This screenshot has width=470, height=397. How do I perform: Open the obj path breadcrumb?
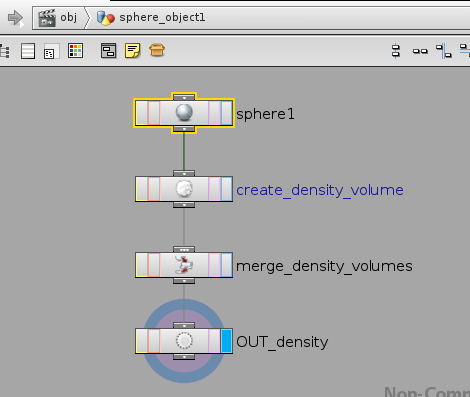point(58,18)
